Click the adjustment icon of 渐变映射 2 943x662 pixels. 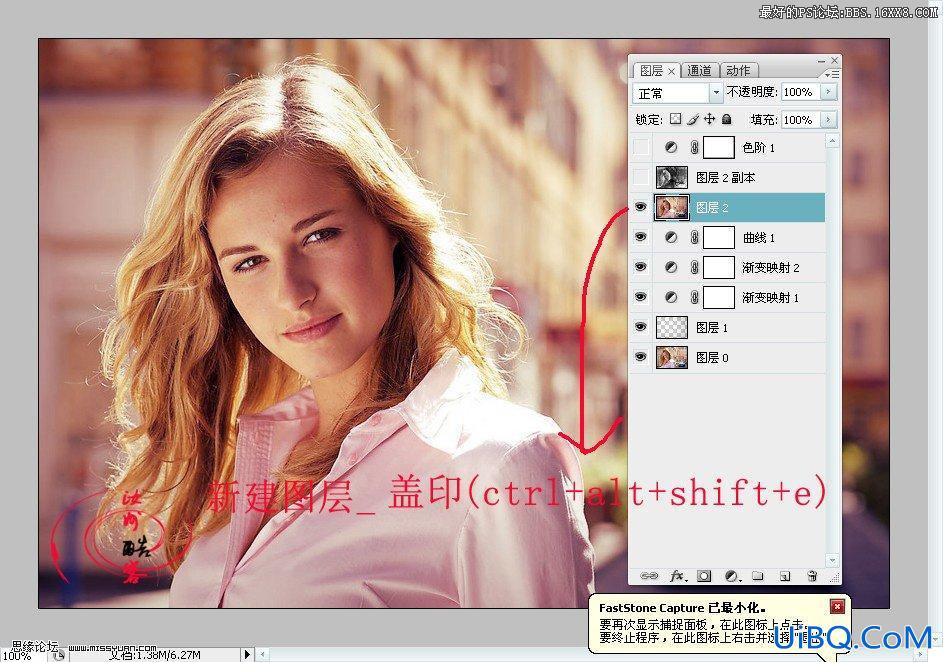[x=671, y=267]
